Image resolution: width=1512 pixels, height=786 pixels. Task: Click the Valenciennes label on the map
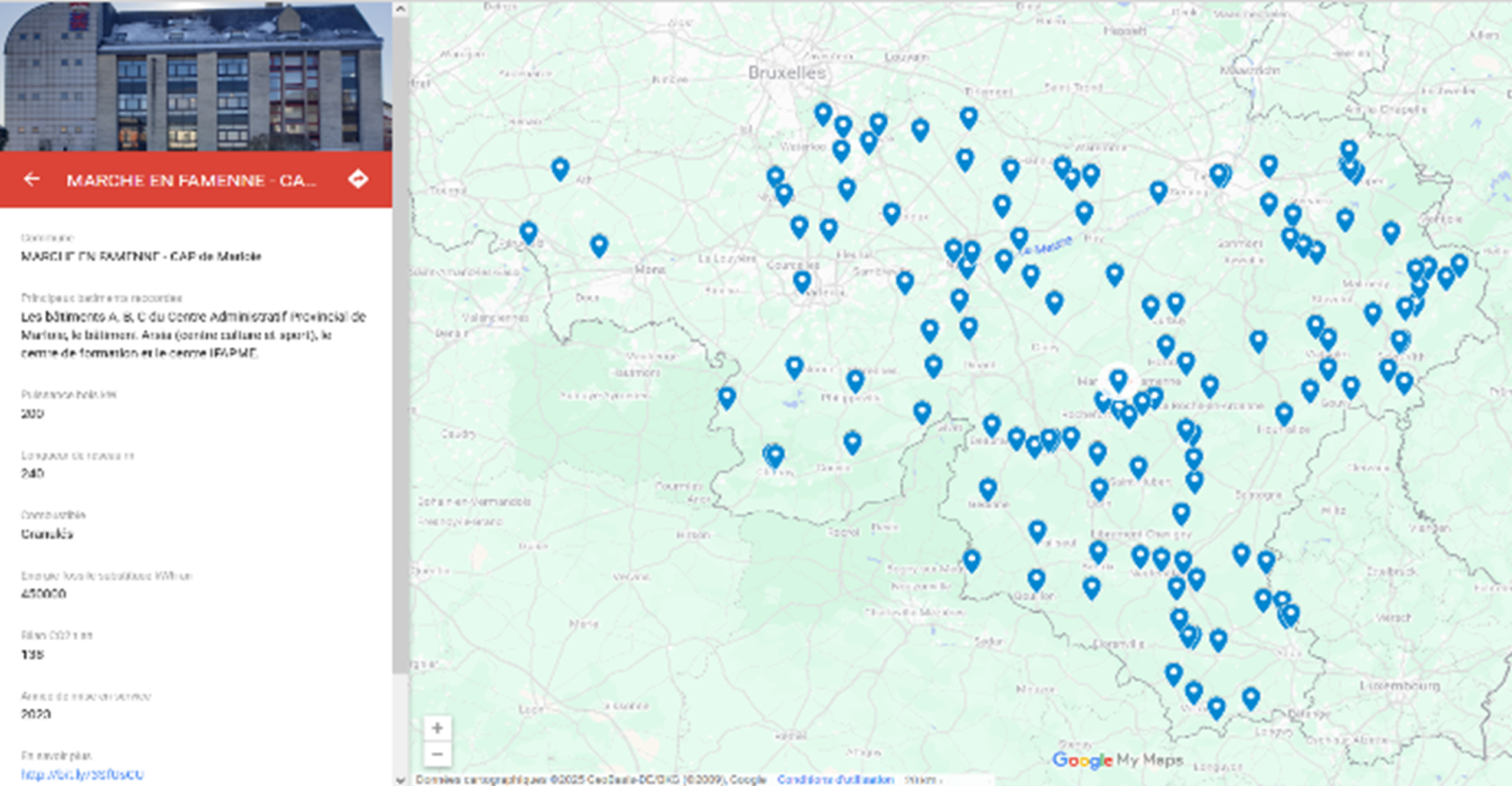click(494, 317)
